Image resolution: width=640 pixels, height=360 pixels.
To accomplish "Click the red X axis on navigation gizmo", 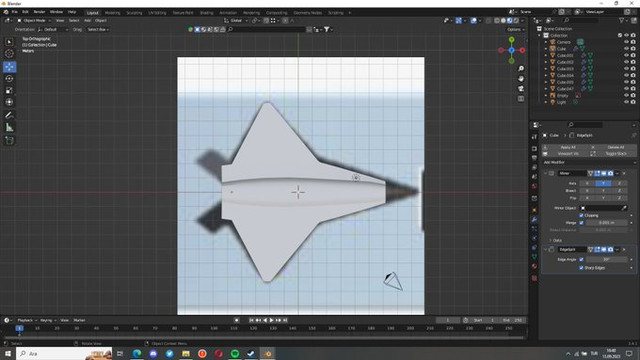I will 522,50.
